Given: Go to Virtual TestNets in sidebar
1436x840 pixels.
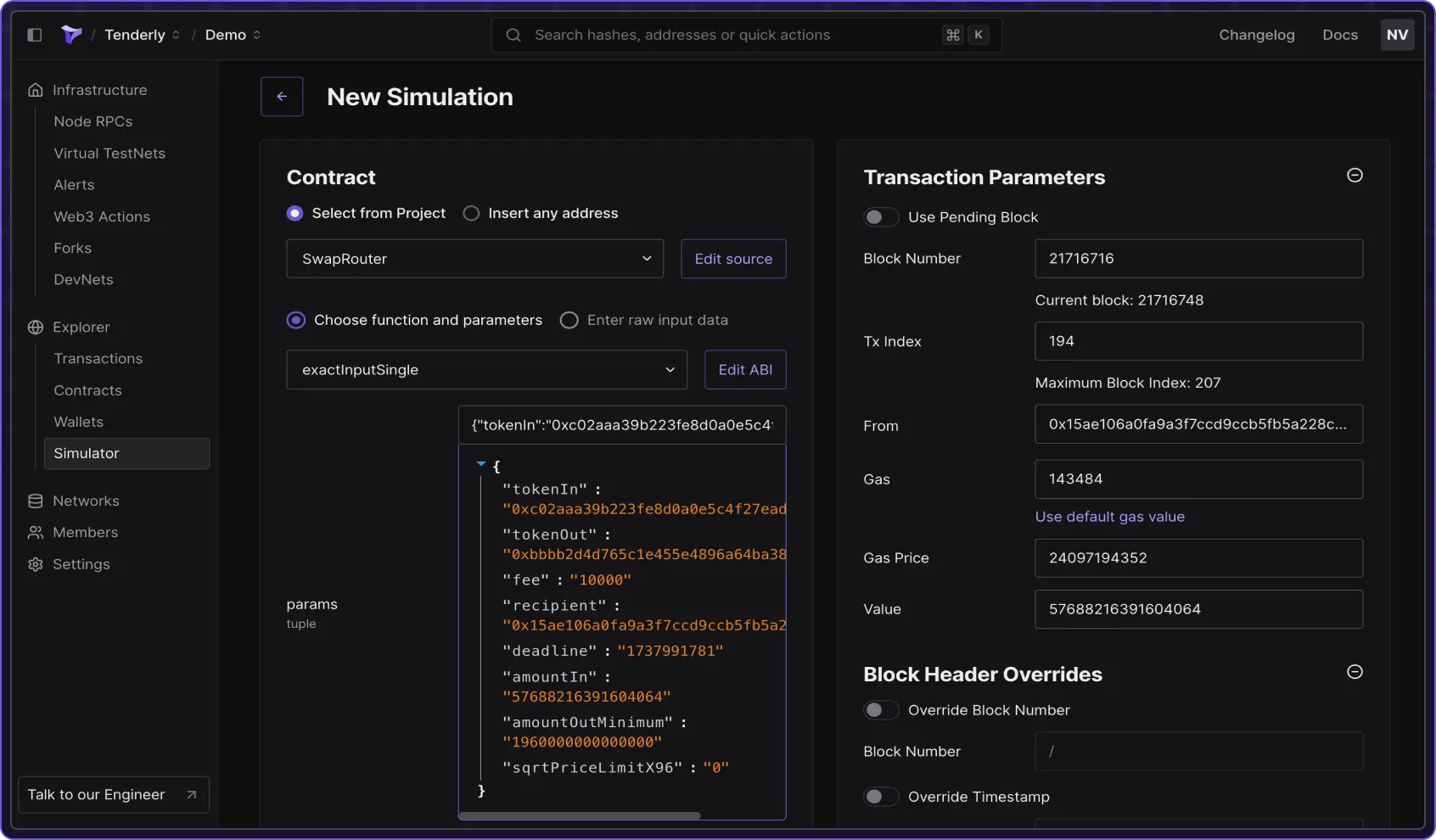Looking at the screenshot, I should [x=109, y=154].
